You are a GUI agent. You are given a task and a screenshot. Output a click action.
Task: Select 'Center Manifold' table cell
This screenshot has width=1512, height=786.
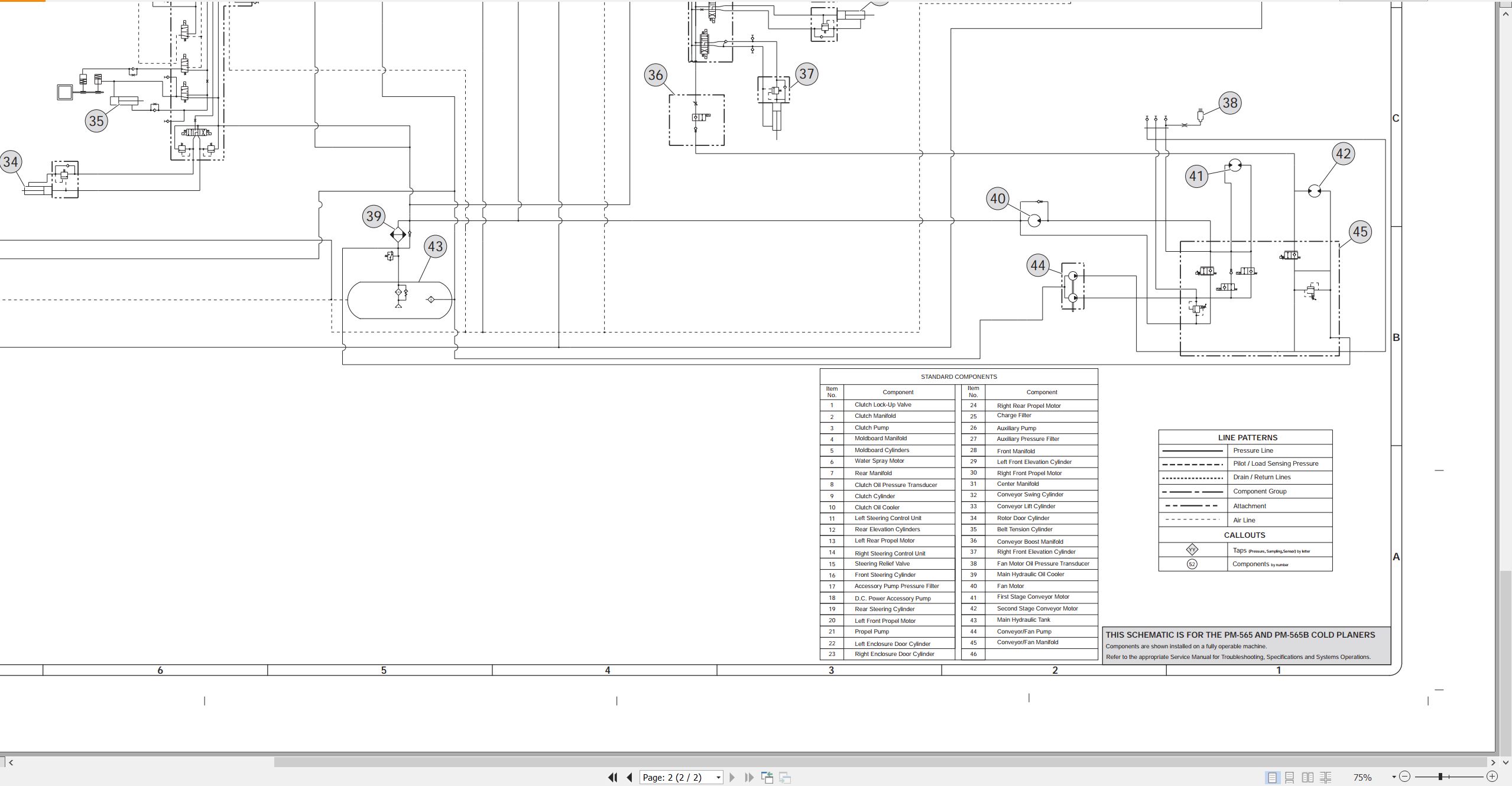coord(1018,484)
